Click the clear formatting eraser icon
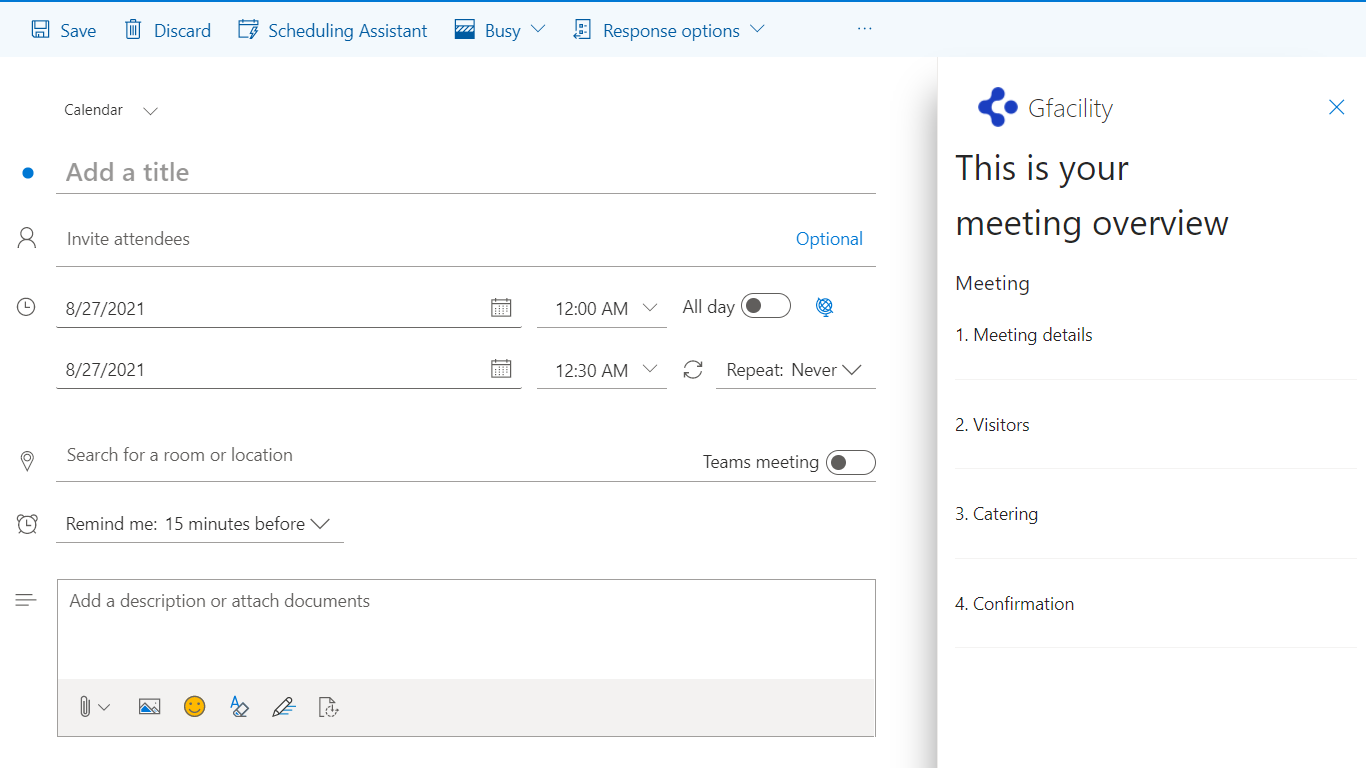Image resolution: width=1366 pixels, height=768 pixels. click(x=239, y=707)
